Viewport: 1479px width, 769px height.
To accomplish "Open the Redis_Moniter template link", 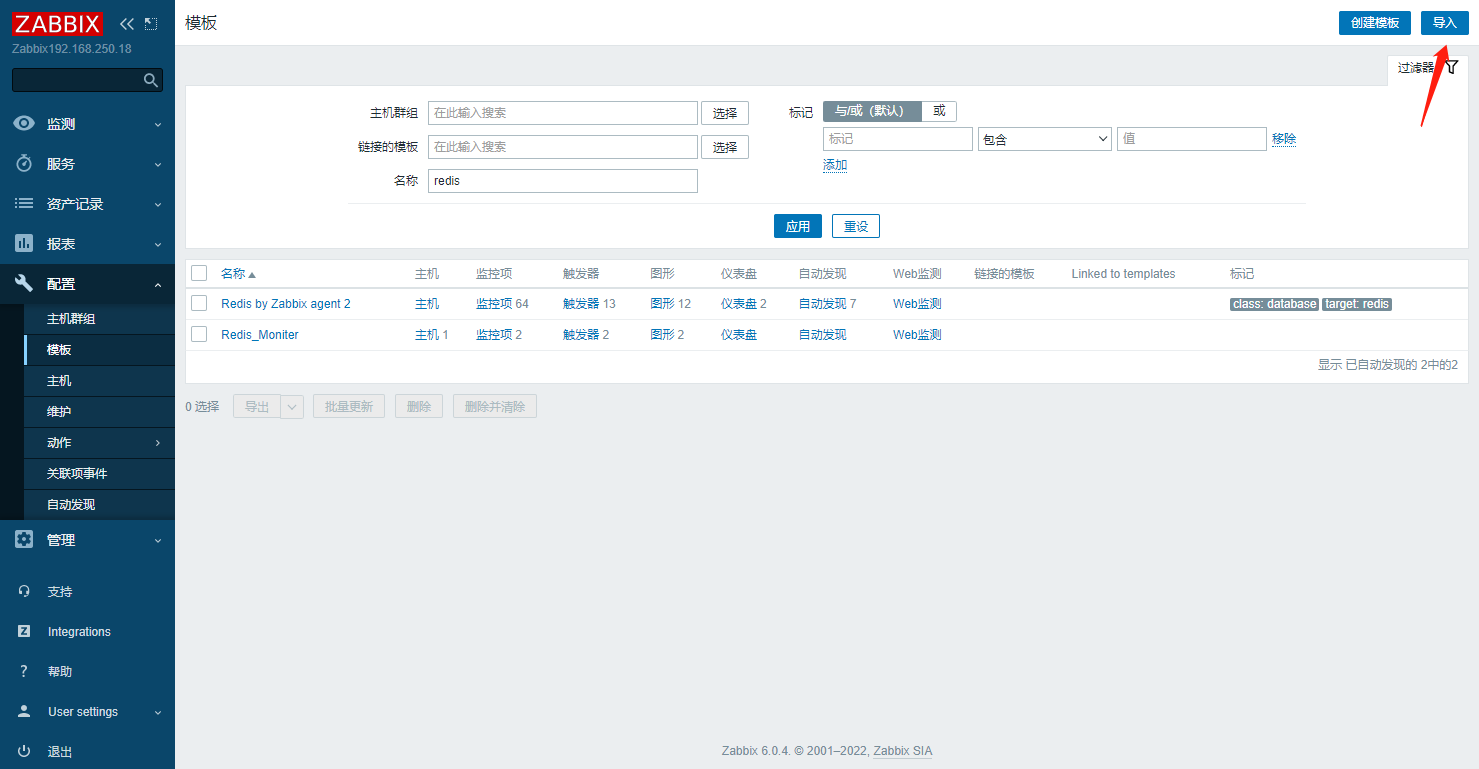I will pyautogui.click(x=260, y=335).
